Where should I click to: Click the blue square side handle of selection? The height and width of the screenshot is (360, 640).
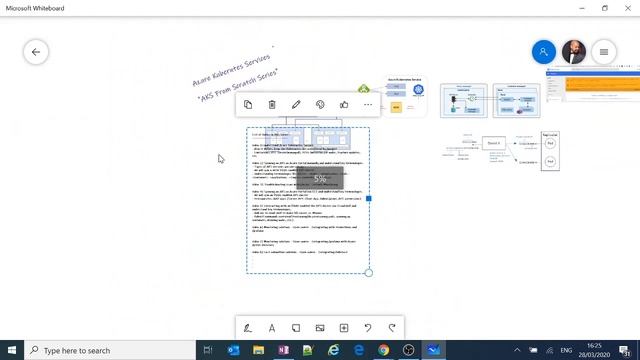(x=369, y=198)
